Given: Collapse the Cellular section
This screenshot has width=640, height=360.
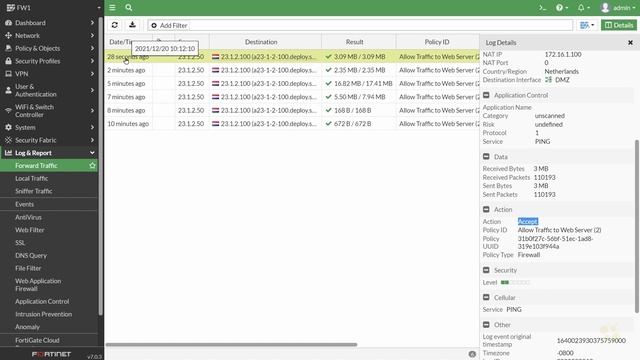Looking at the screenshot, I should [486, 298].
